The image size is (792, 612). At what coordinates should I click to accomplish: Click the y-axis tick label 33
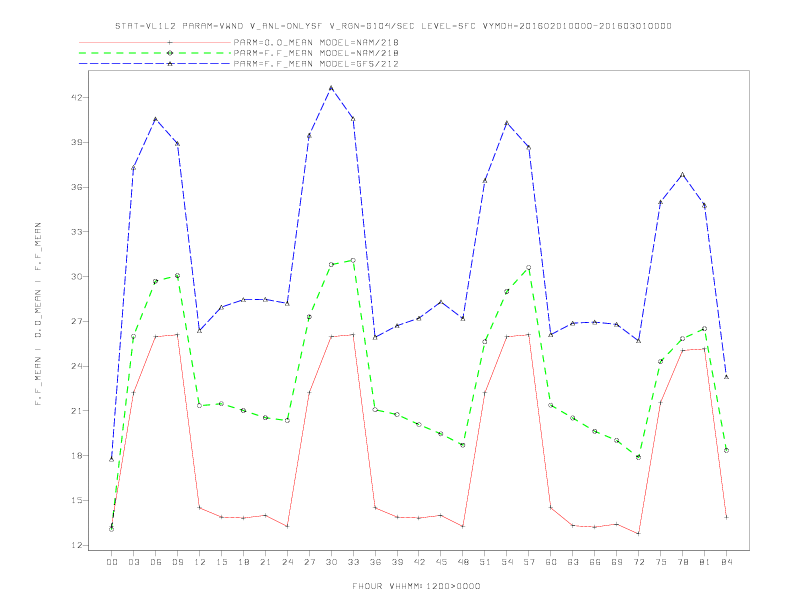coord(76,232)
